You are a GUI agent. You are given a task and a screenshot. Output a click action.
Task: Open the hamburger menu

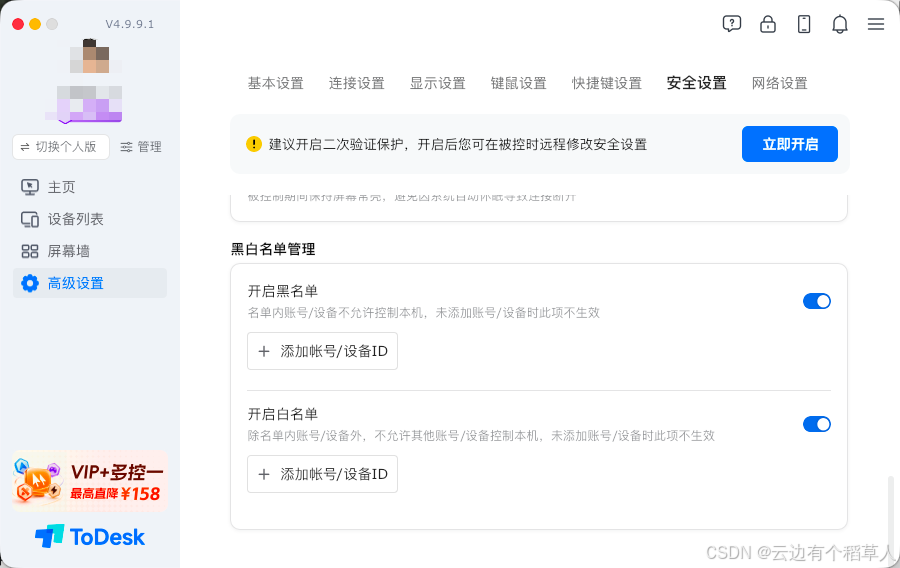(x=876, y=24)
